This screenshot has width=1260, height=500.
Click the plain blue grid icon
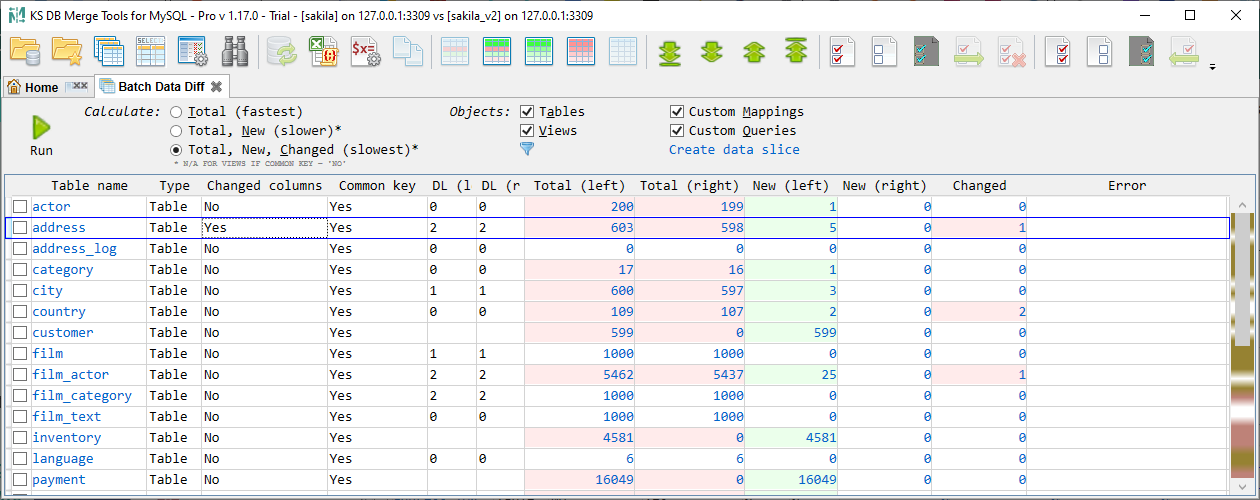point(623,50)
